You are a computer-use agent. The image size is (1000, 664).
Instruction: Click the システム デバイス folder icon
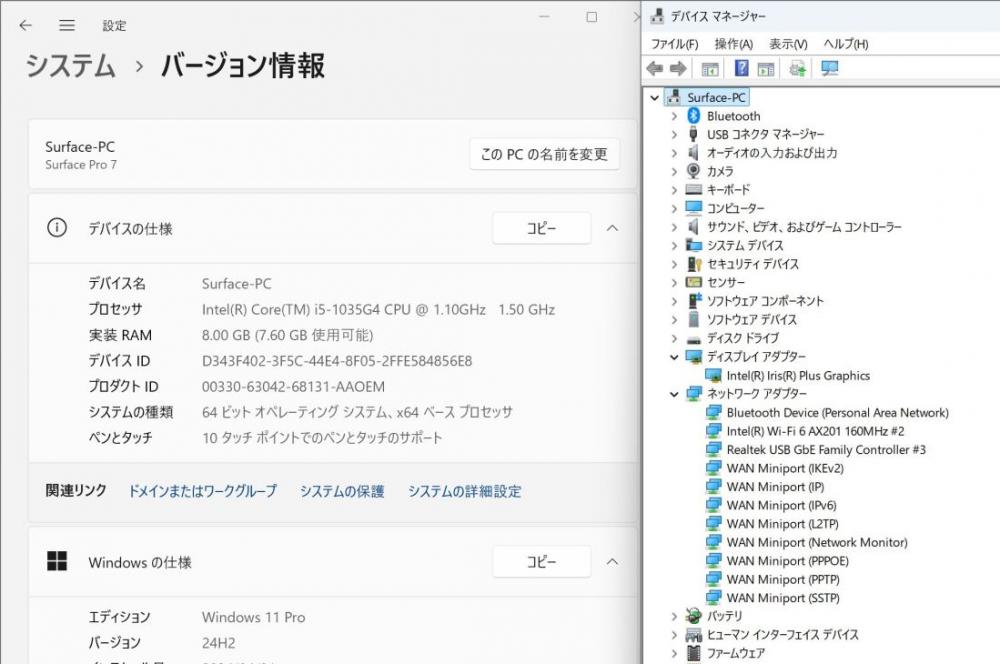coord(693,245)
